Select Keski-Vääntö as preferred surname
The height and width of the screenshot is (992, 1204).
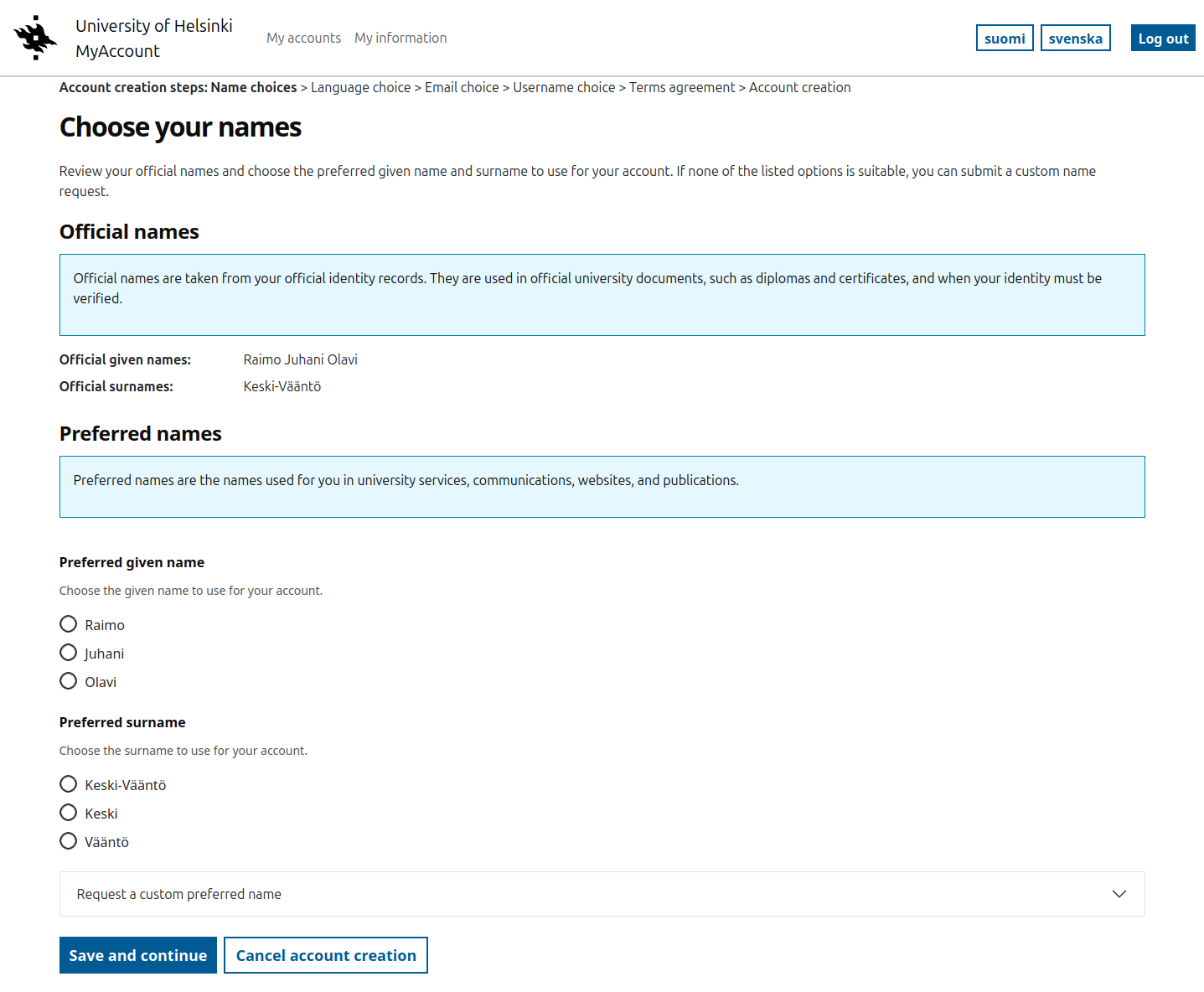[69, 784]
